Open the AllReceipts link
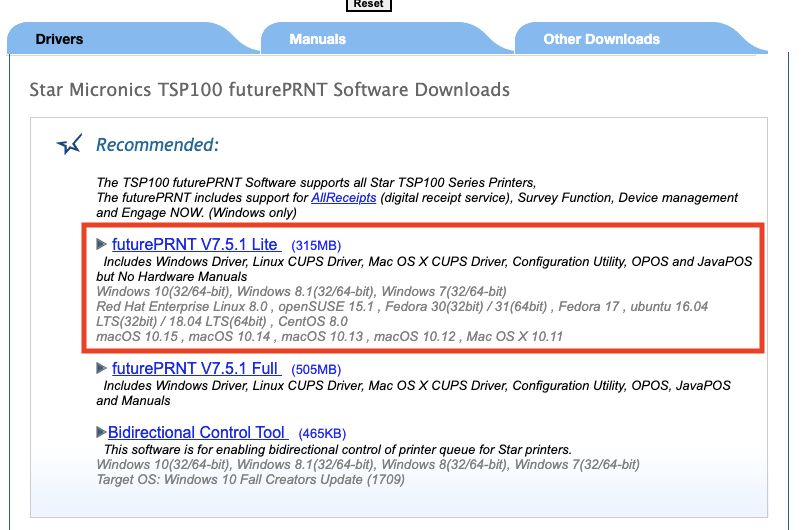The image size is (805, 530). [344, 198]
